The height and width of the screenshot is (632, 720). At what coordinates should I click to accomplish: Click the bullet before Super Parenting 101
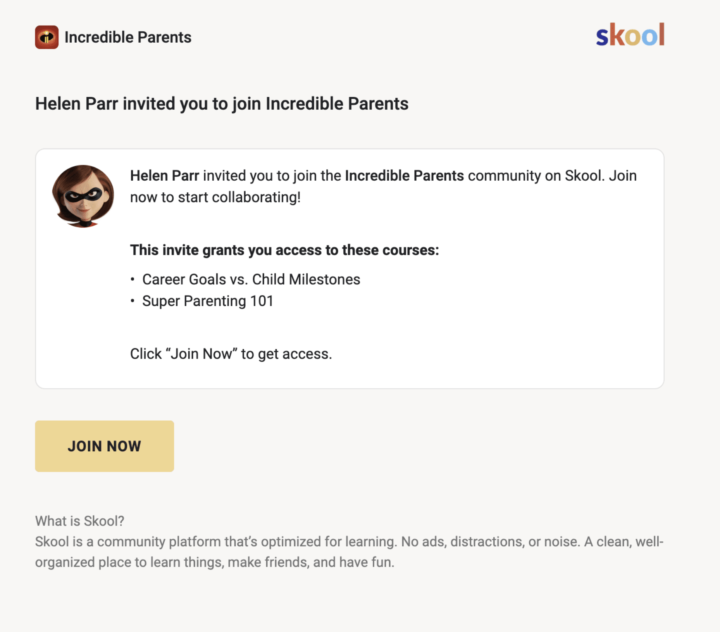point(132,301)
